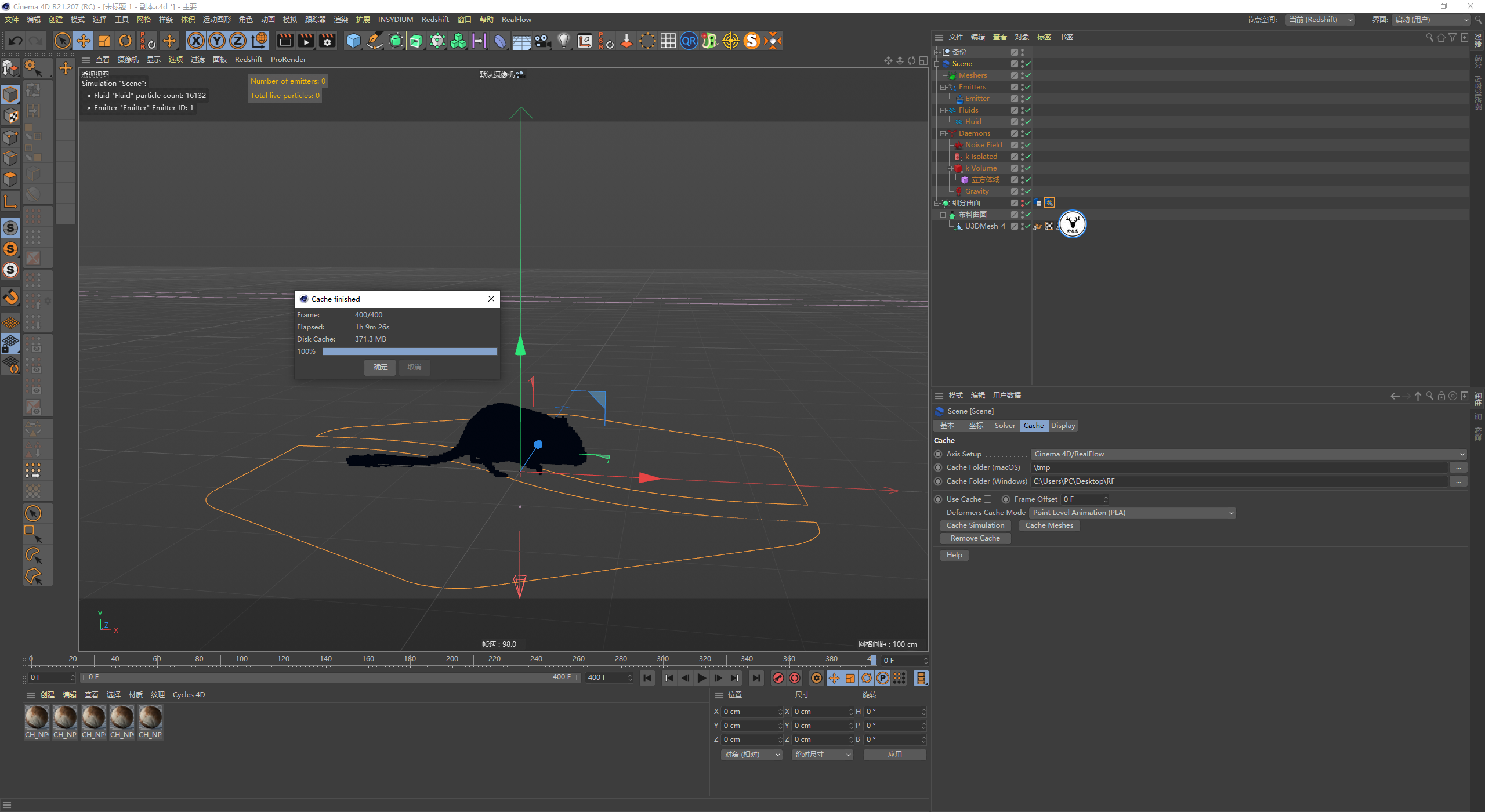Collapse the Daemons tree group

click(x=943, y=133)
